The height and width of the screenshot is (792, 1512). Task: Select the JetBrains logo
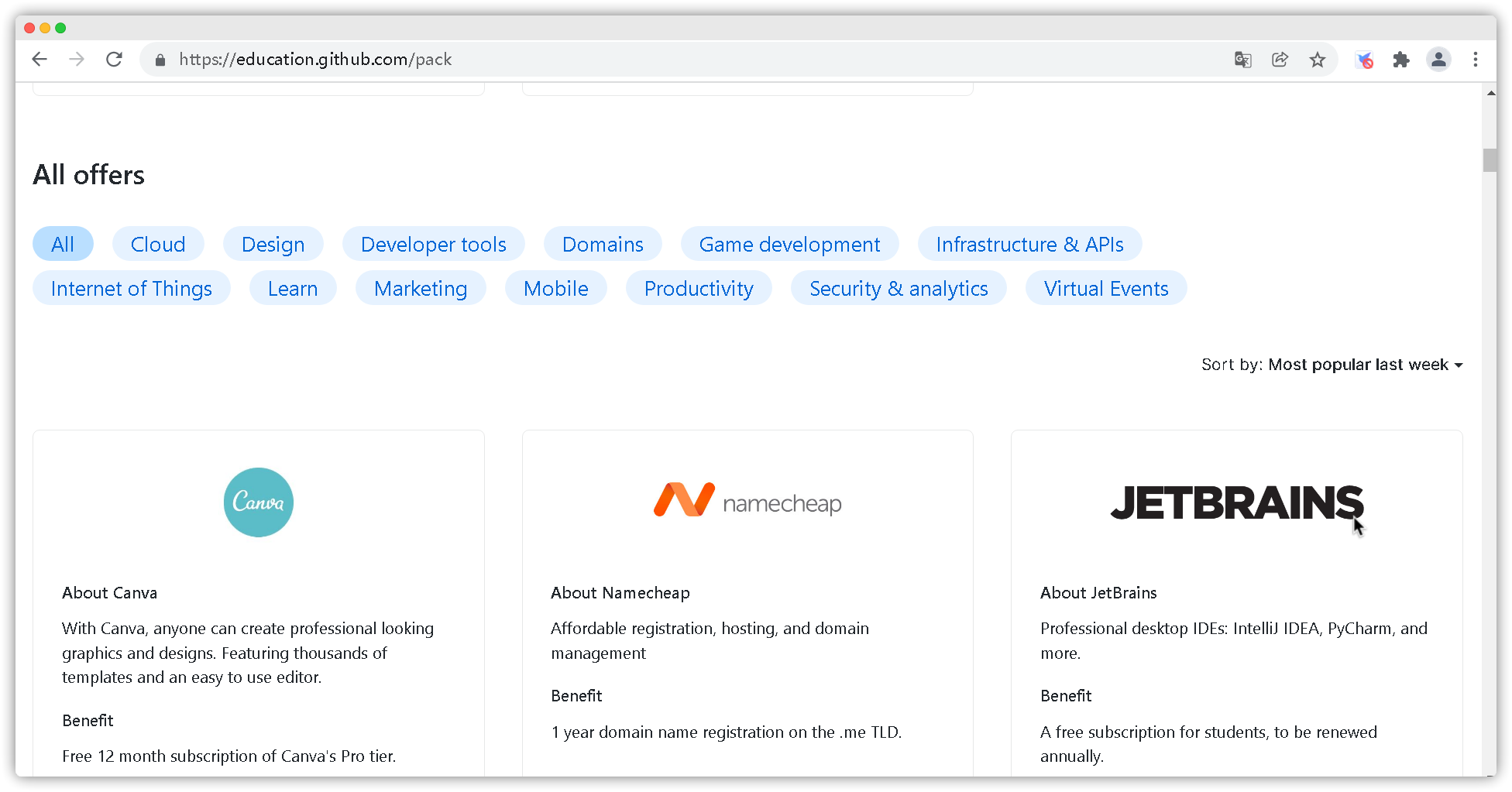[1235, 503]
